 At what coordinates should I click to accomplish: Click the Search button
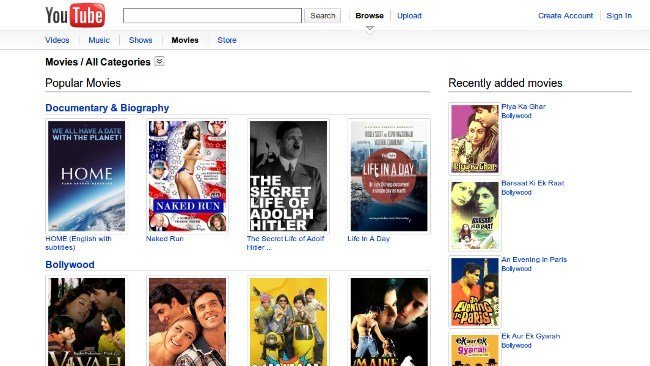click(x=323, y=16)
